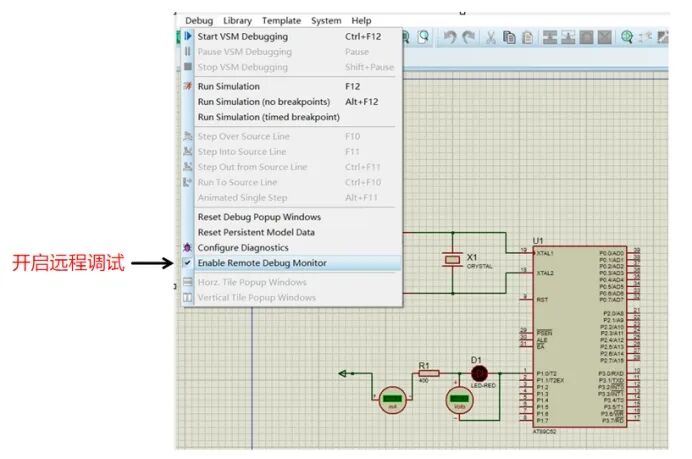Click the Paste toolbar icon
692x459 pixels.
point(527,38)
